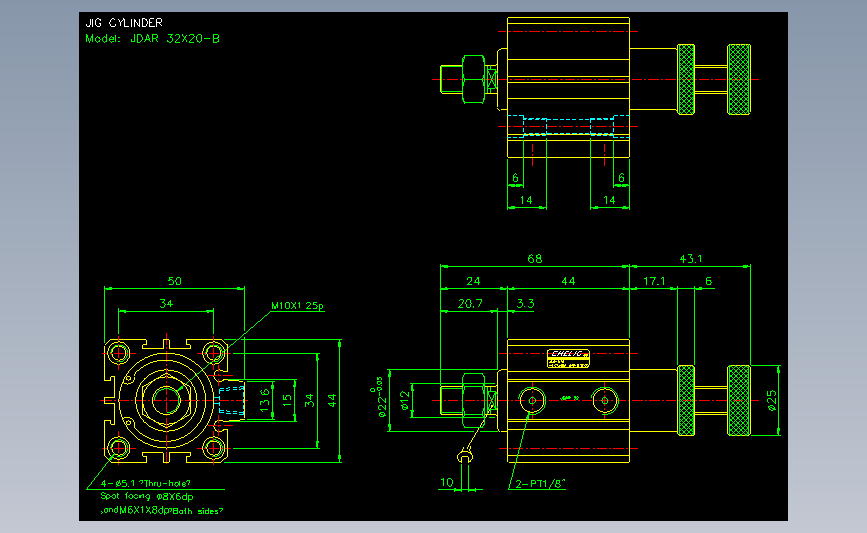867x533 pixels.
Task: Select the "M10X1.25p" thread callout
Action: tap(297, 306)
